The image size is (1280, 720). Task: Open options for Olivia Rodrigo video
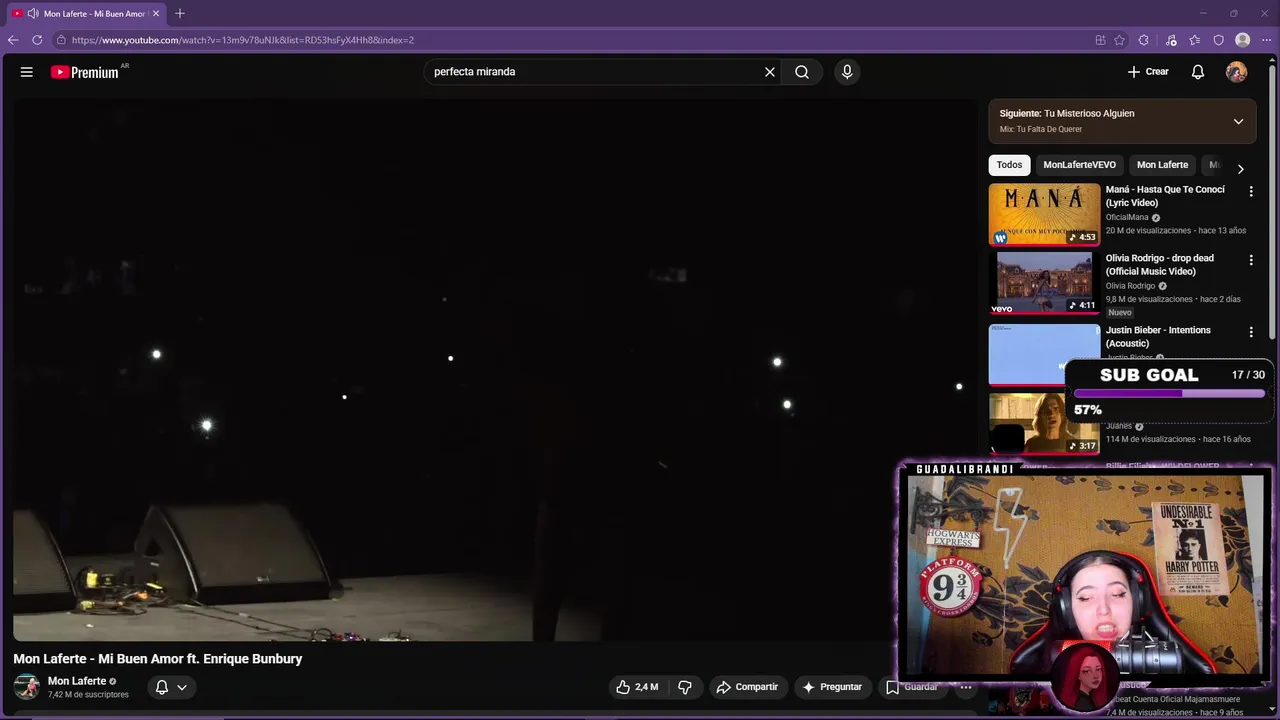click(1251, 260)
